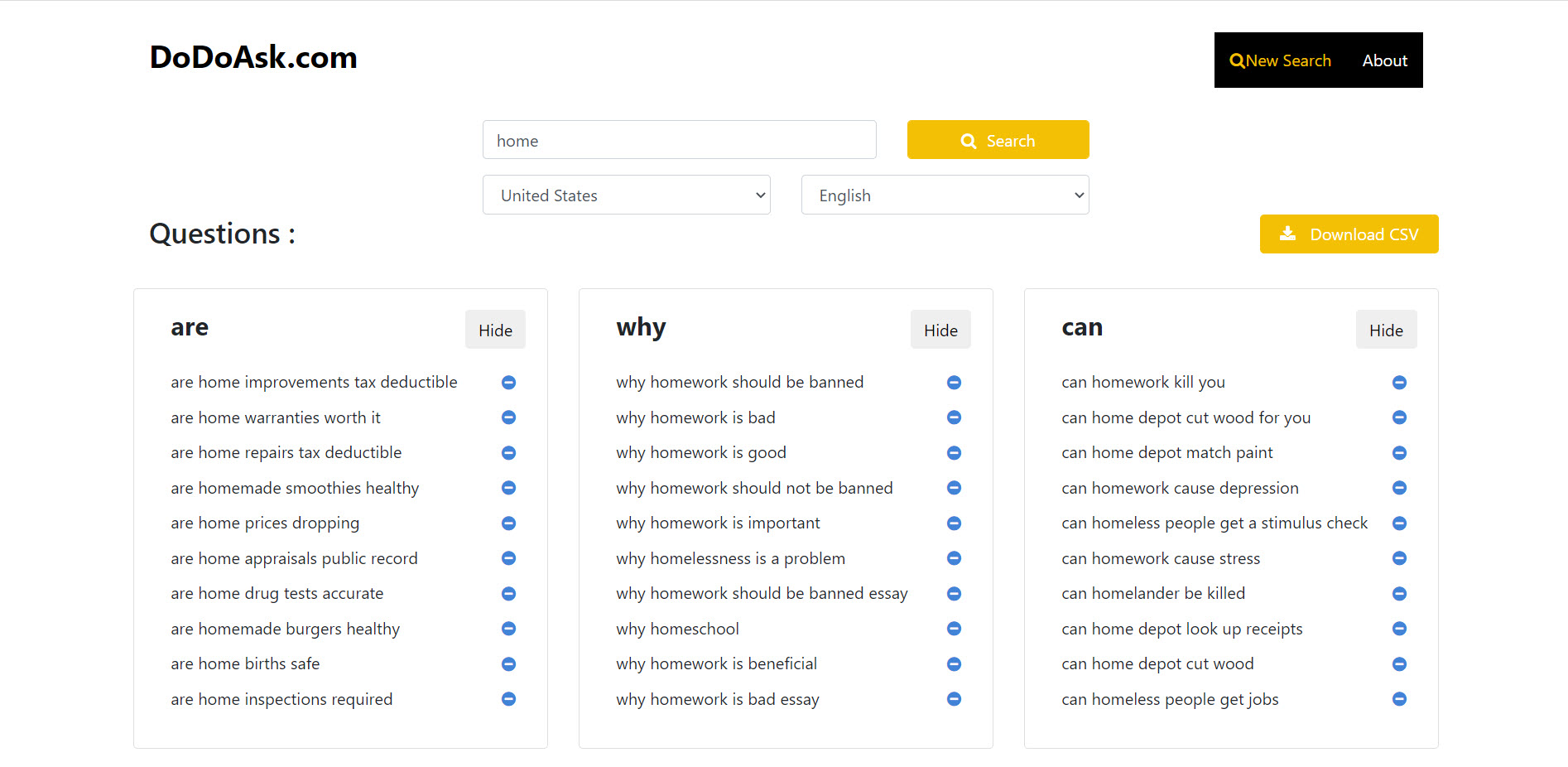Image resolution: width=1568 pixels, height=767 pixels.
Task: Focus the keyword search field containing 'home'
Action: [679, 140]
